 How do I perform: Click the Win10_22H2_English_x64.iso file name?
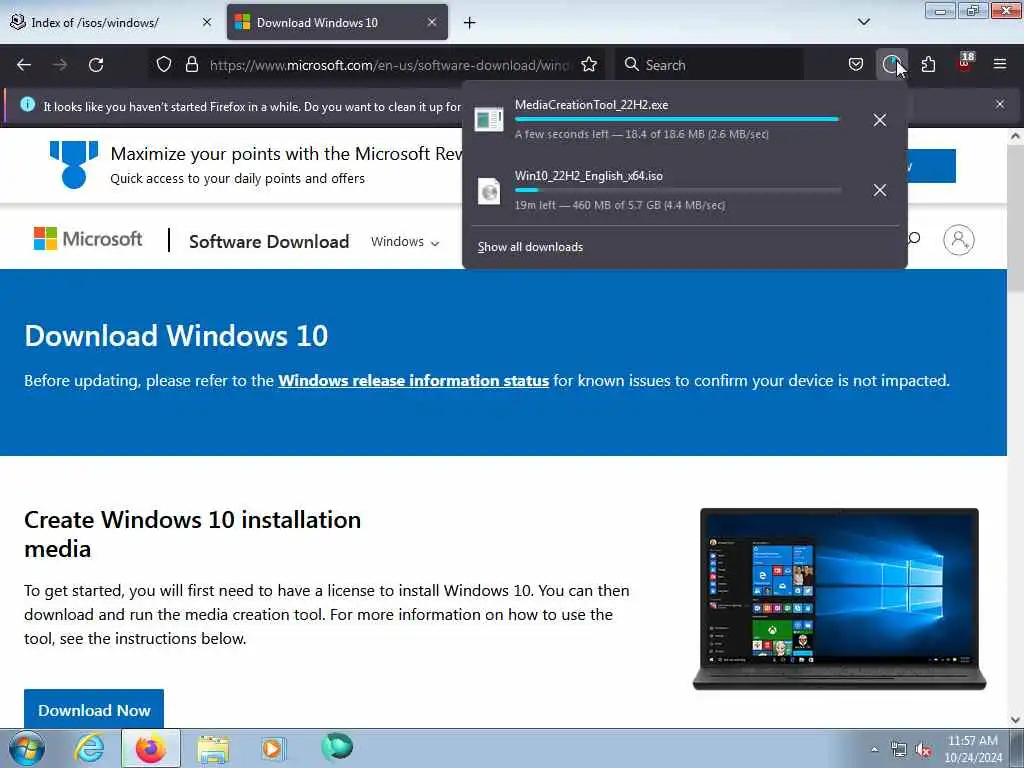[588, 176]
